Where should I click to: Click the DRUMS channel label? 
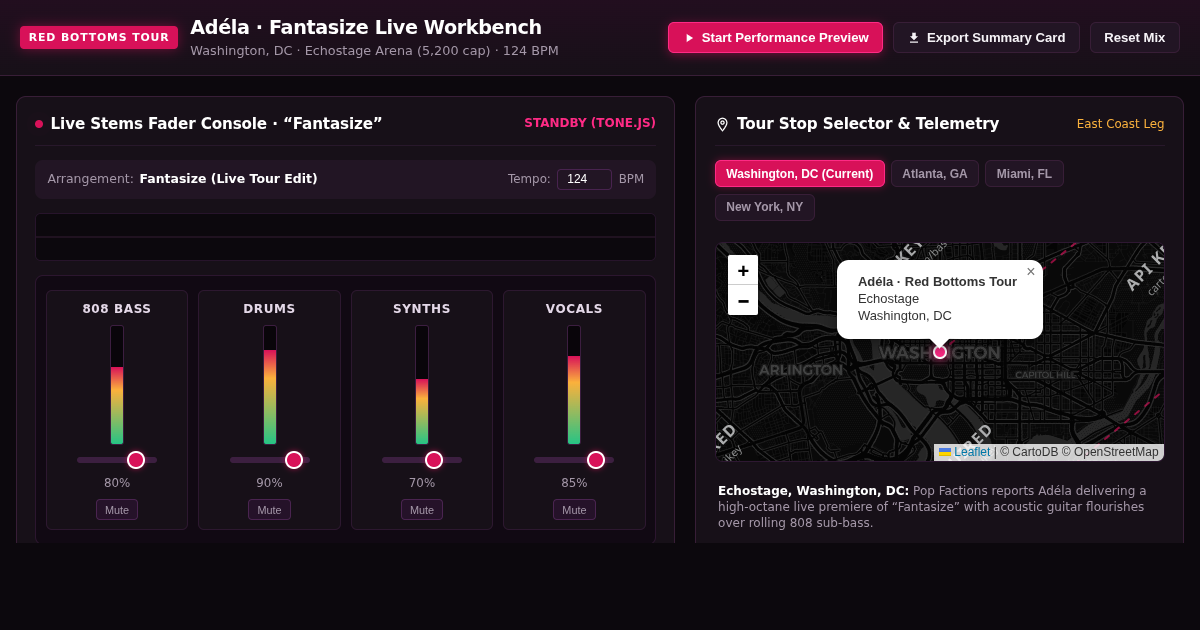point(269,309)
